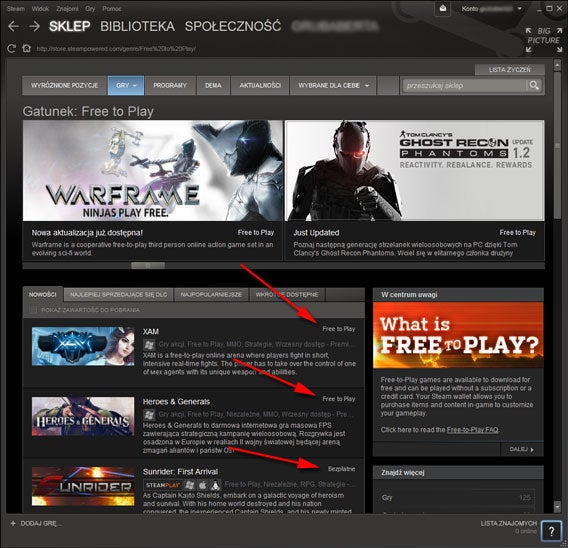Screen dimensions: 568x548
Task: Reload the store page with refresh icon
Action: coord(12,48)
